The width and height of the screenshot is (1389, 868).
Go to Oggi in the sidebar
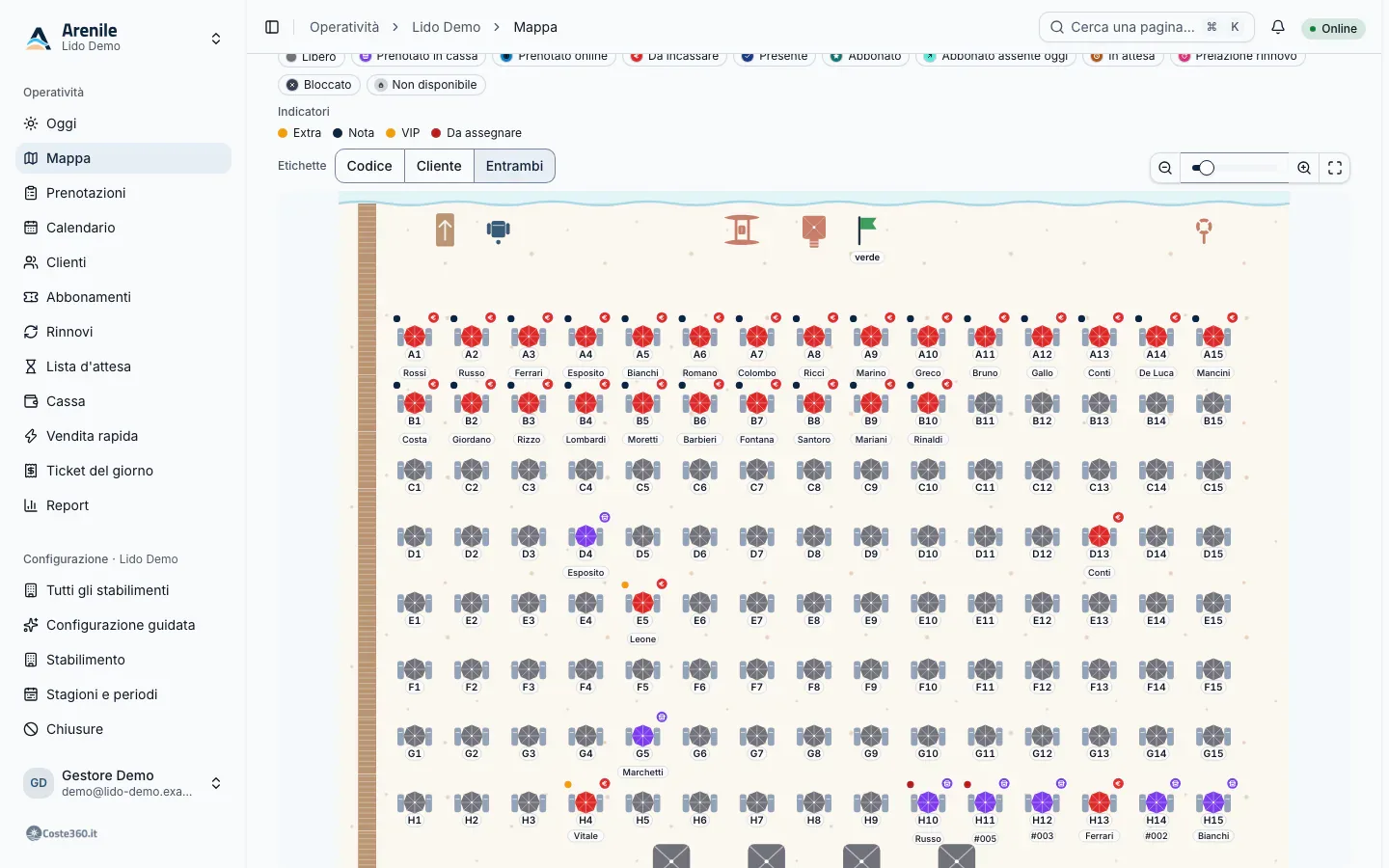click(x=123, y=123)
